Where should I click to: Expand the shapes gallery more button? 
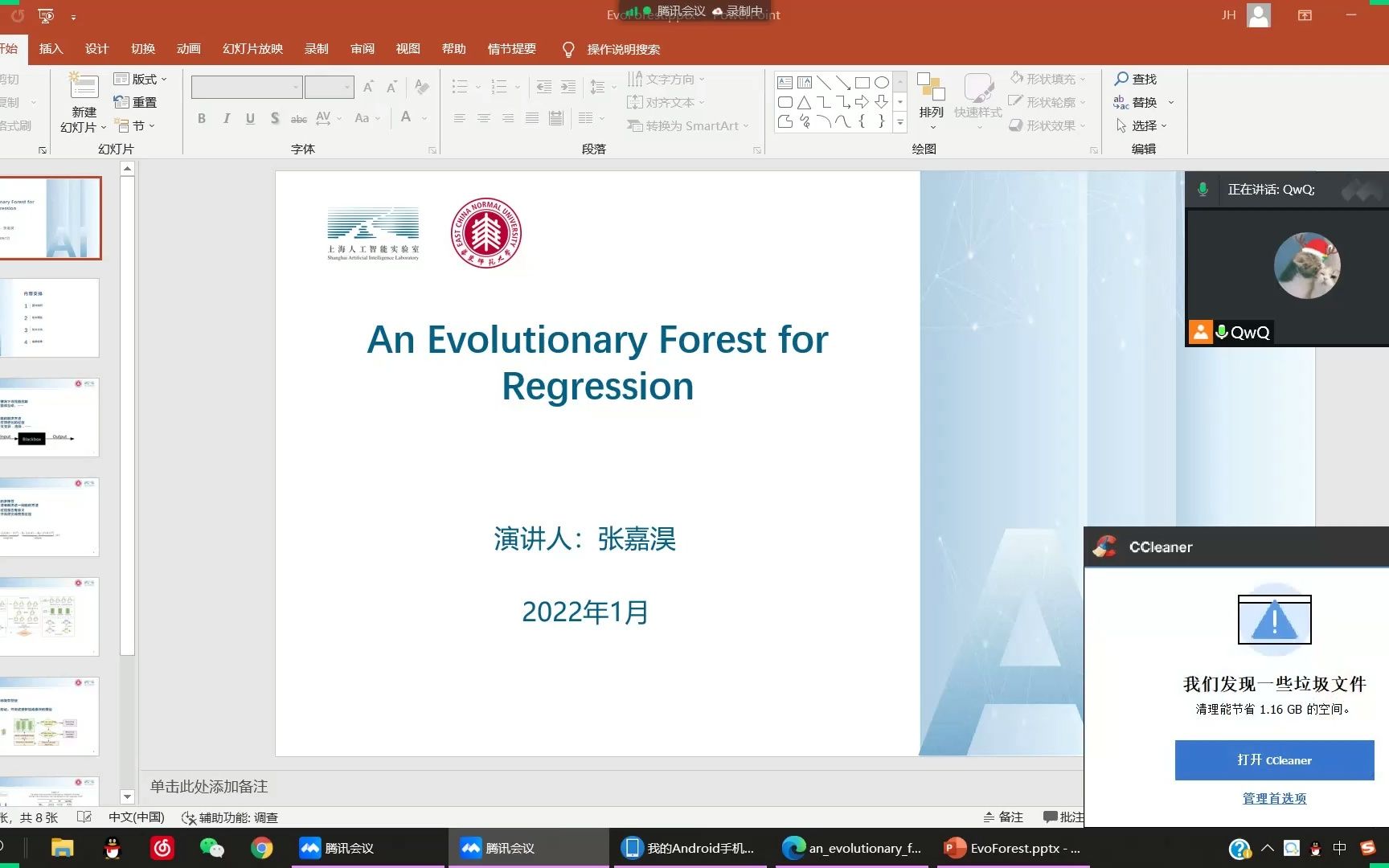pos(900,122)
